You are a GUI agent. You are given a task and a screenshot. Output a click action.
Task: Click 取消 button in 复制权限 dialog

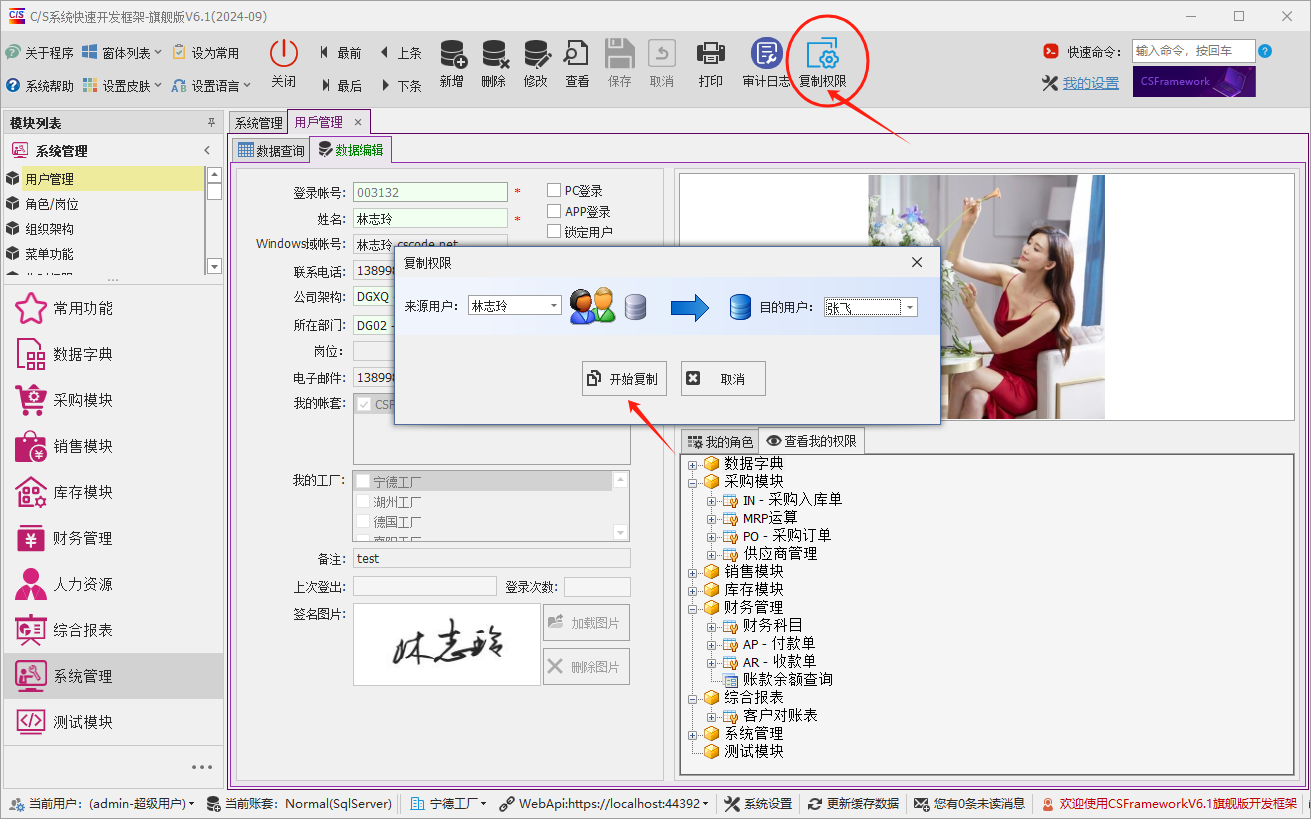point(723,379)
